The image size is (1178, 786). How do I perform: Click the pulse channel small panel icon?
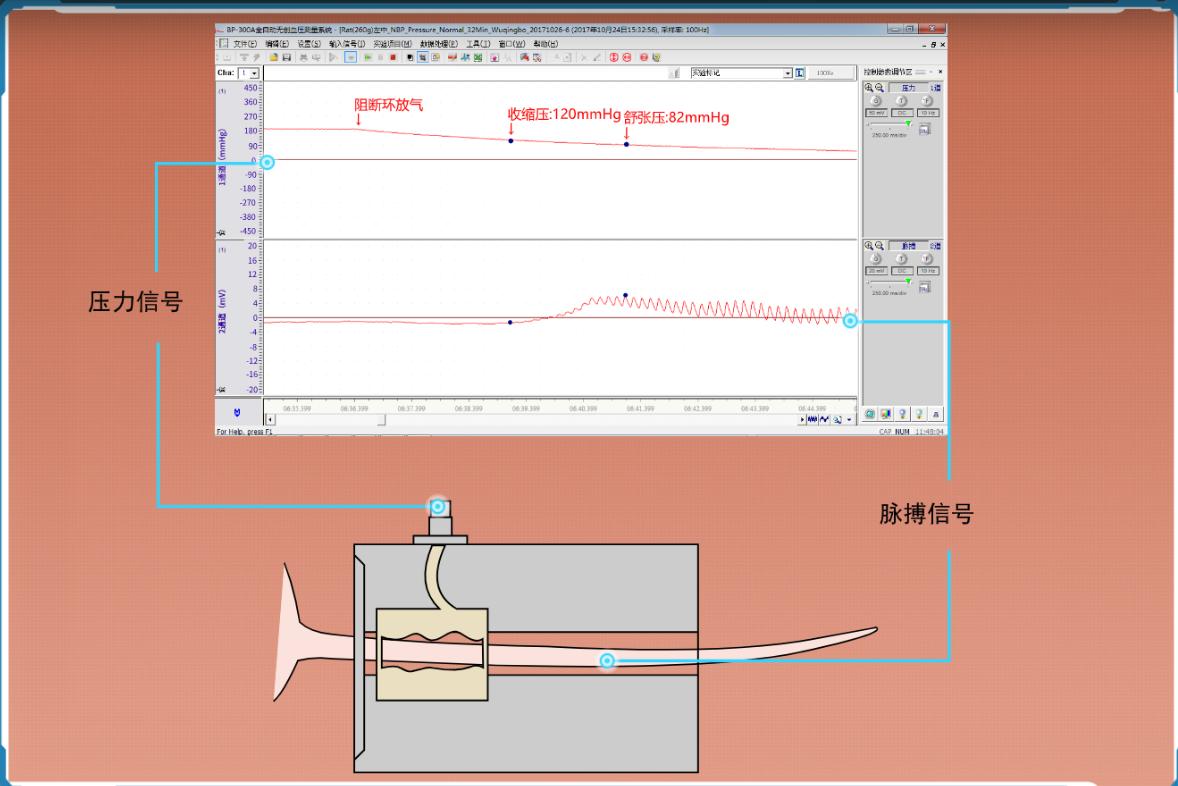point(925,287)
